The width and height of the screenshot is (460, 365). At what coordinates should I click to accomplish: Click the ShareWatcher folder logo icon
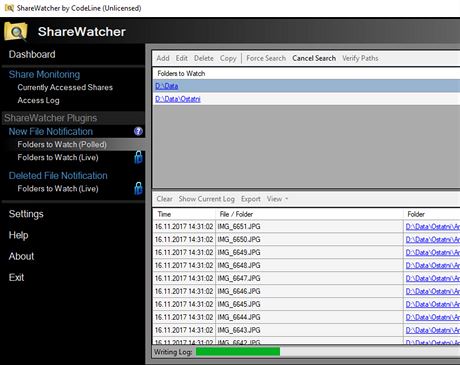point(16,31)
